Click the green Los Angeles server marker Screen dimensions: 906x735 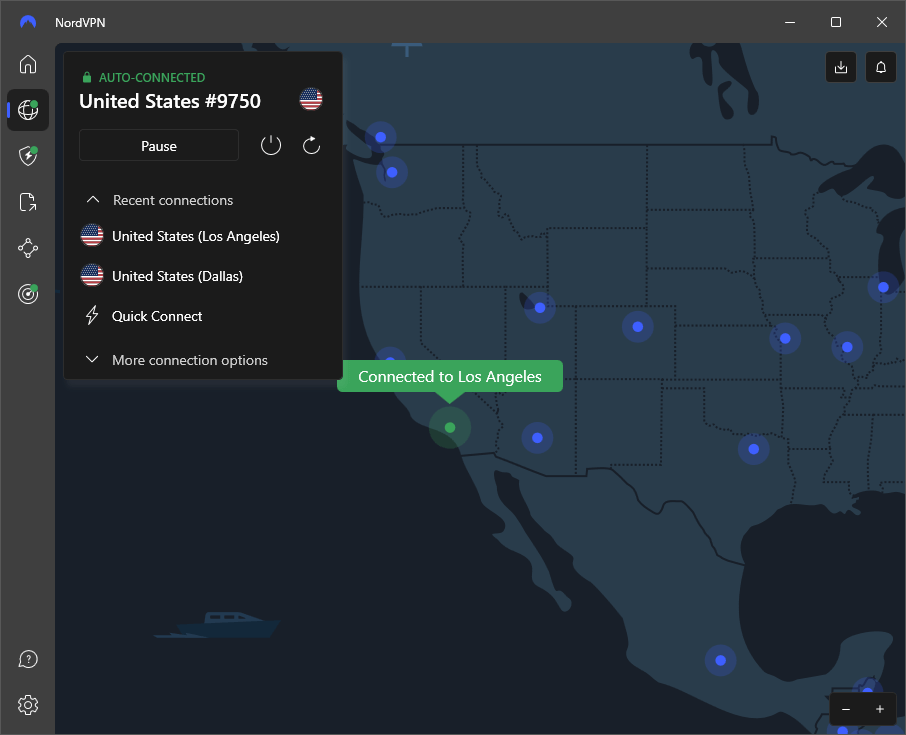coord(450,428)
